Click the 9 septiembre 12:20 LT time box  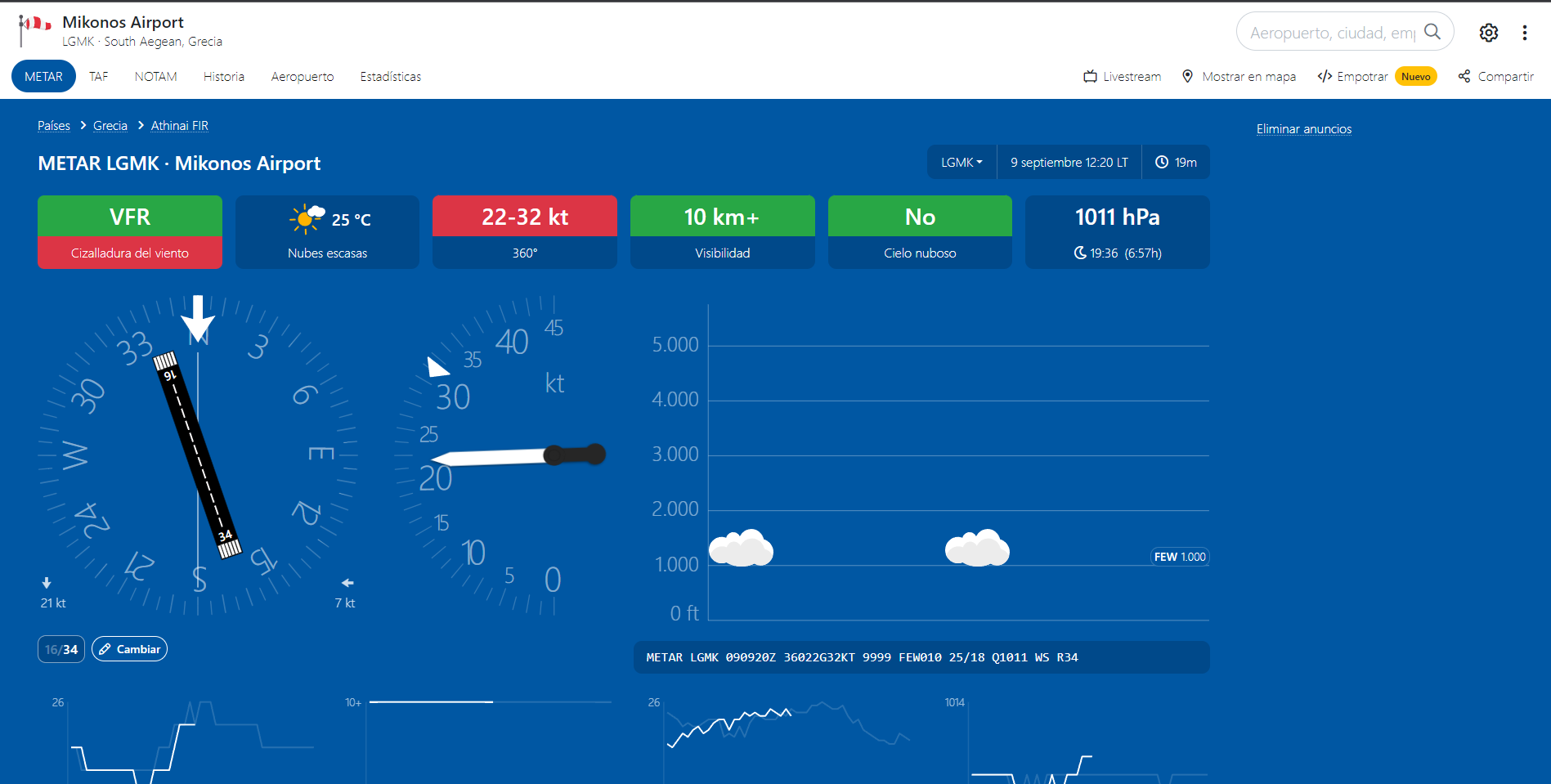pyautogui.click(x=1069, y=162)
